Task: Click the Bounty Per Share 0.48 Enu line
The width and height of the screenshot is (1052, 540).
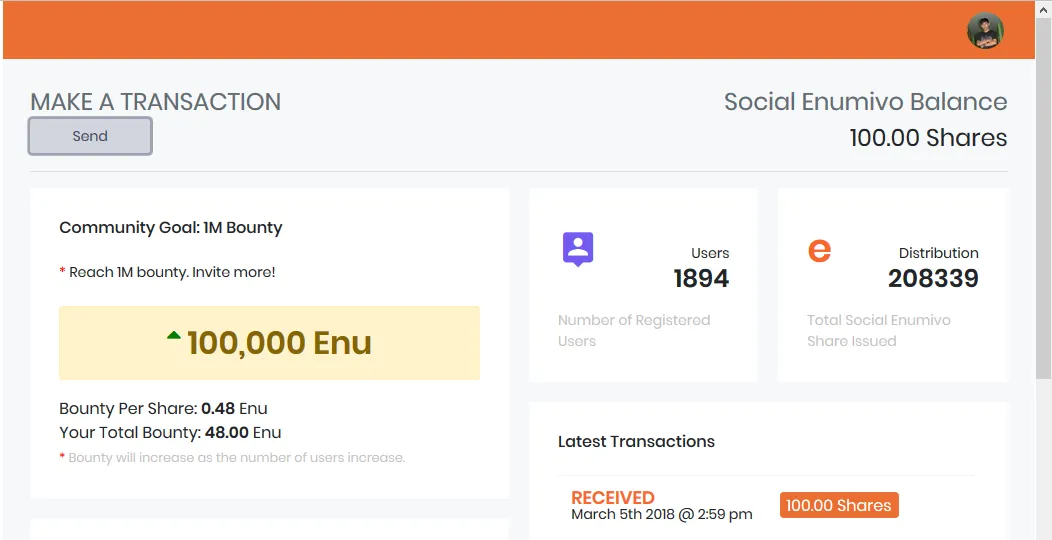Action: coord(163,409)
